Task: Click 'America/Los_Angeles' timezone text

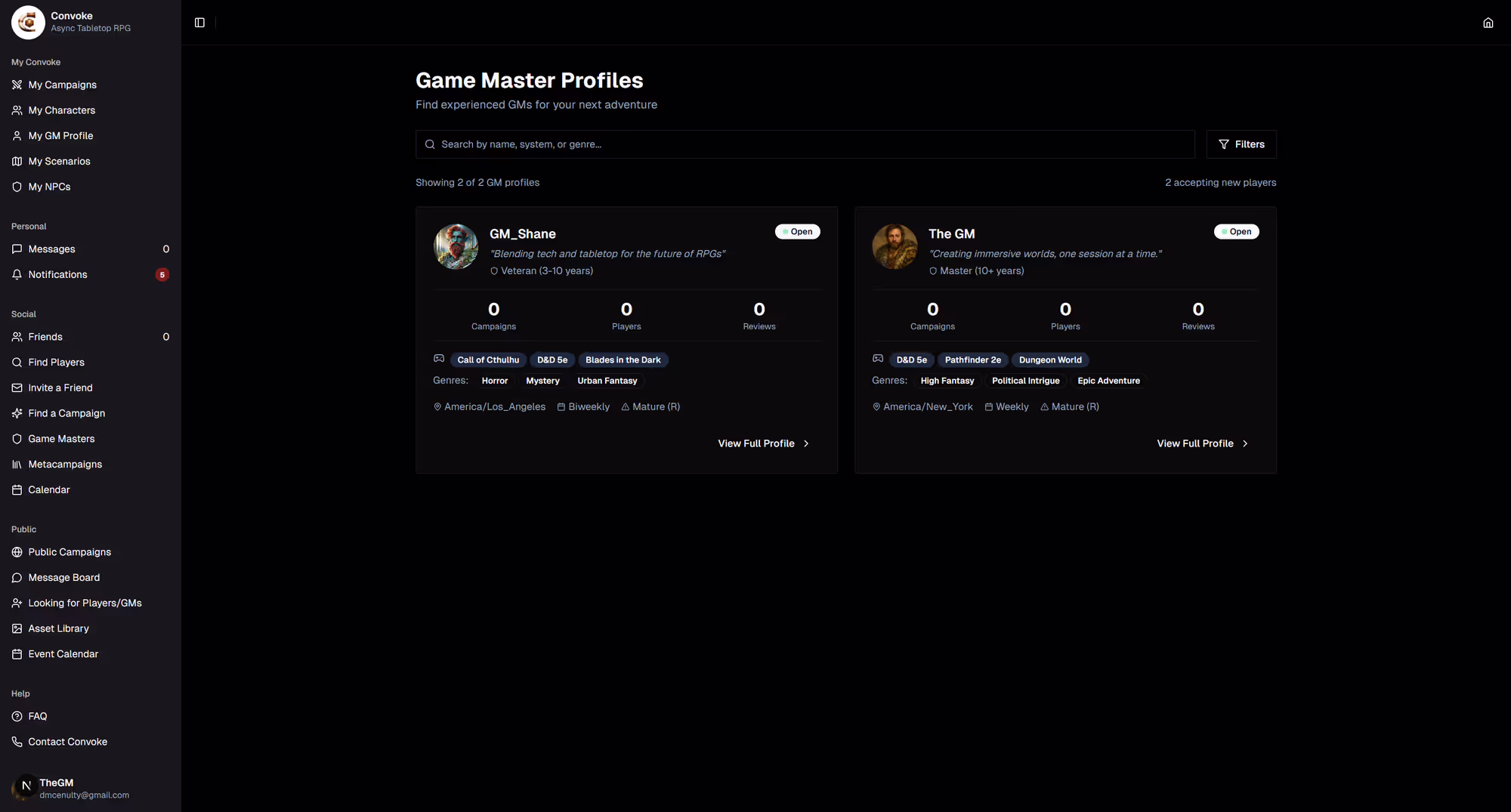Action: coord(495,407)
